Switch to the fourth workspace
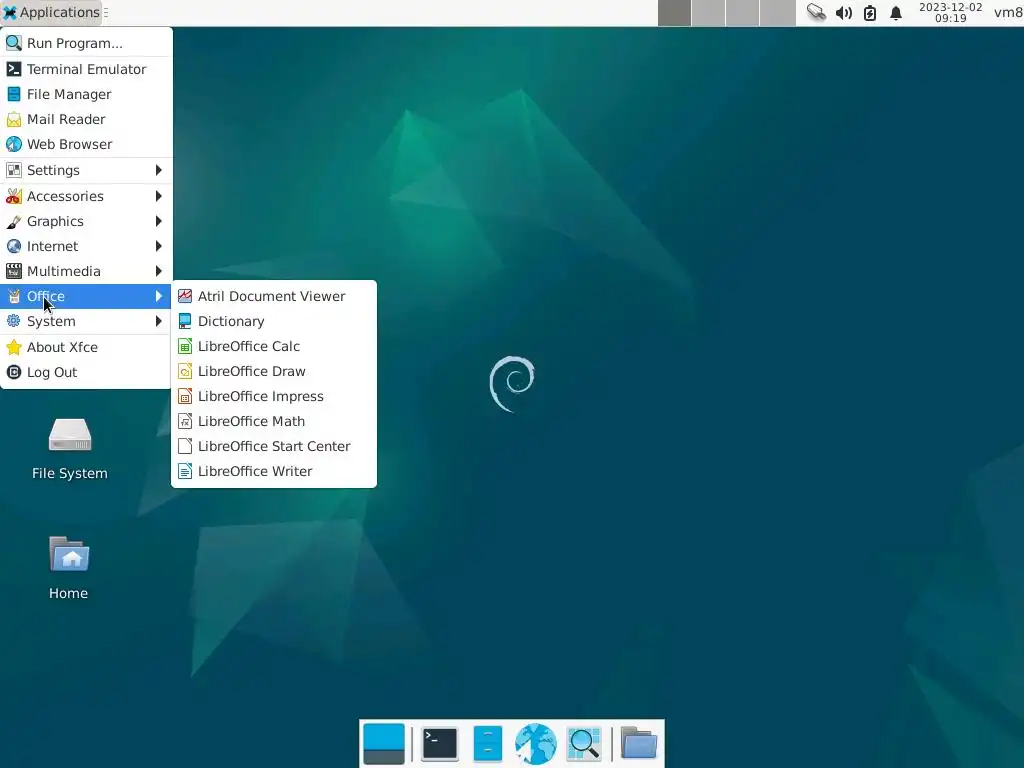 [777, 13]
